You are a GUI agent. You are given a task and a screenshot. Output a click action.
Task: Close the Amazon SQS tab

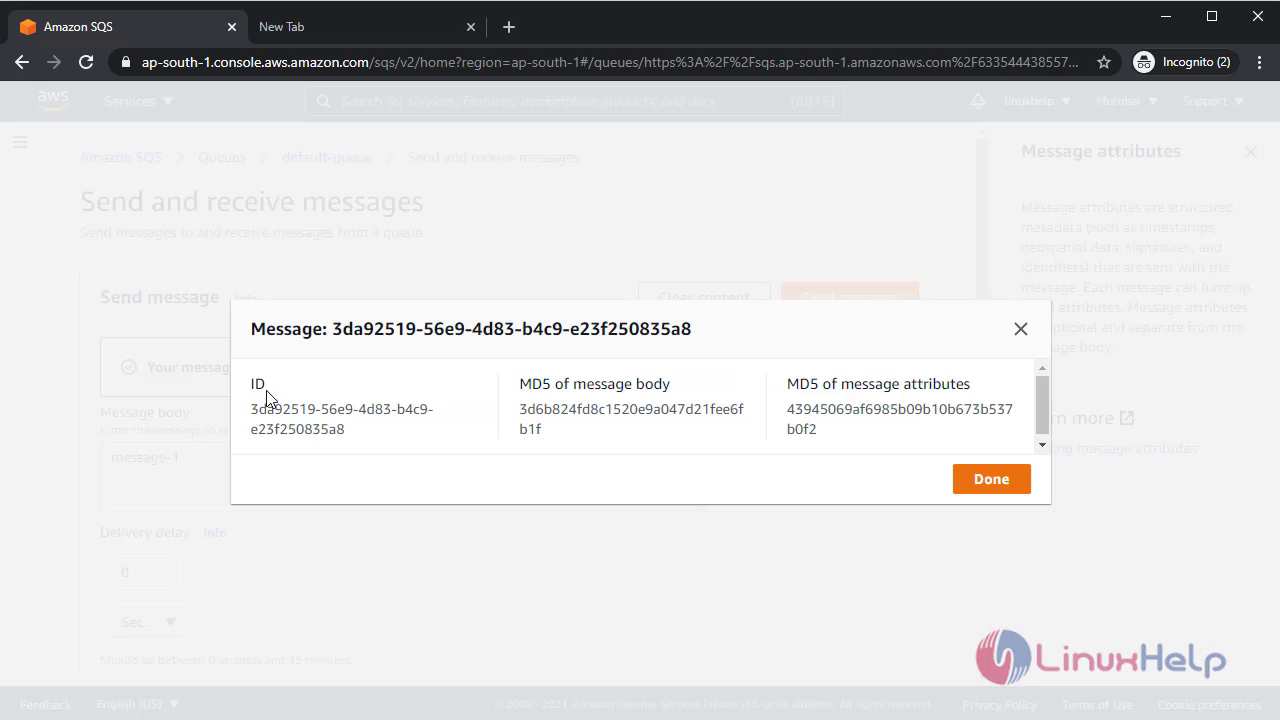point(232,27)
